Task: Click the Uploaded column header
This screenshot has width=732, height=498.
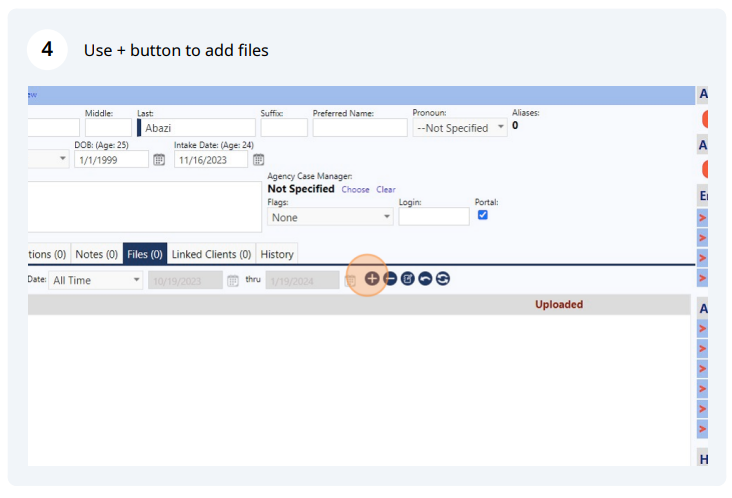Action: tap(559, 304)
